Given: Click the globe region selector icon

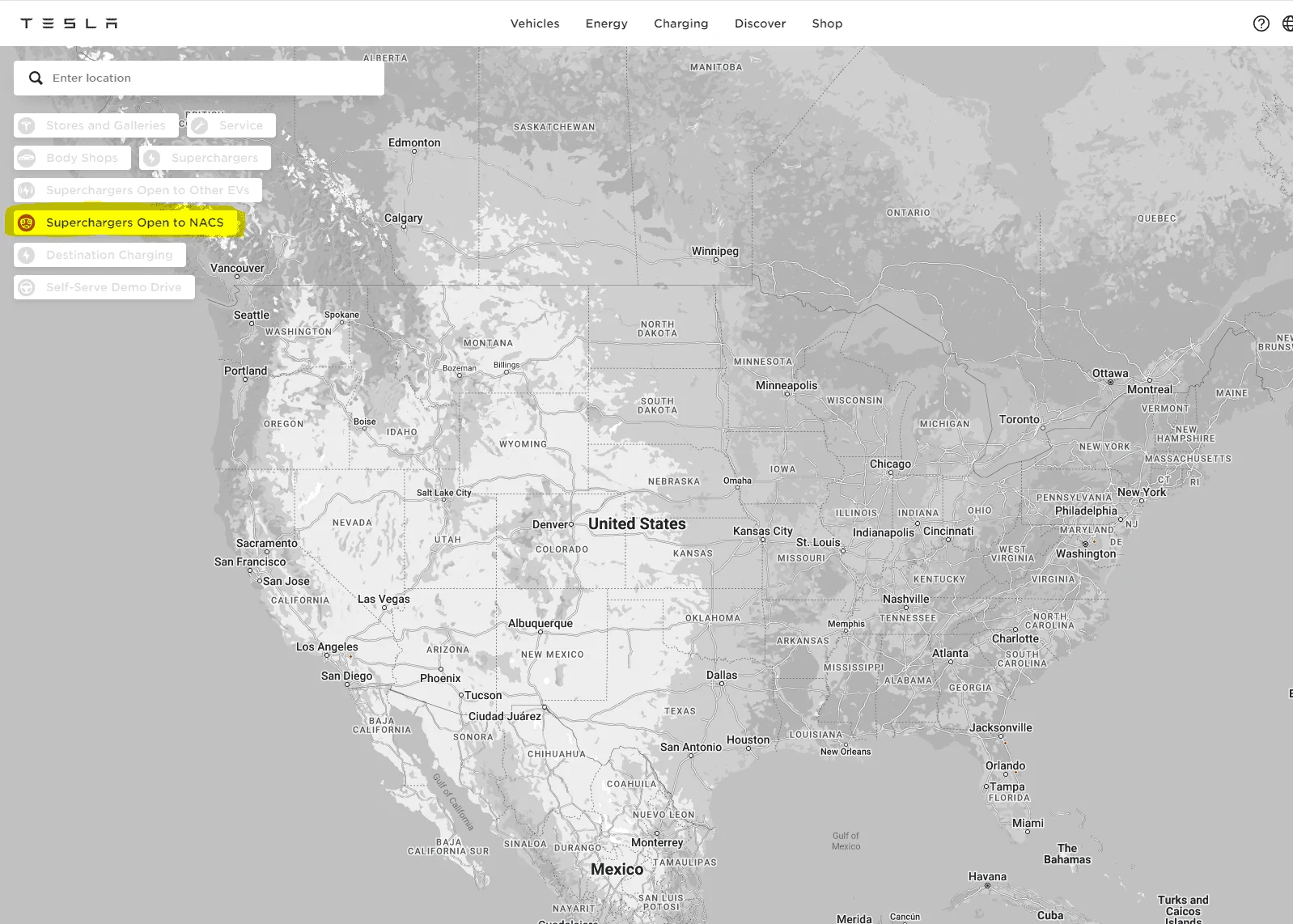Looking at the screenshot, I should click(x=1287, y=23).
